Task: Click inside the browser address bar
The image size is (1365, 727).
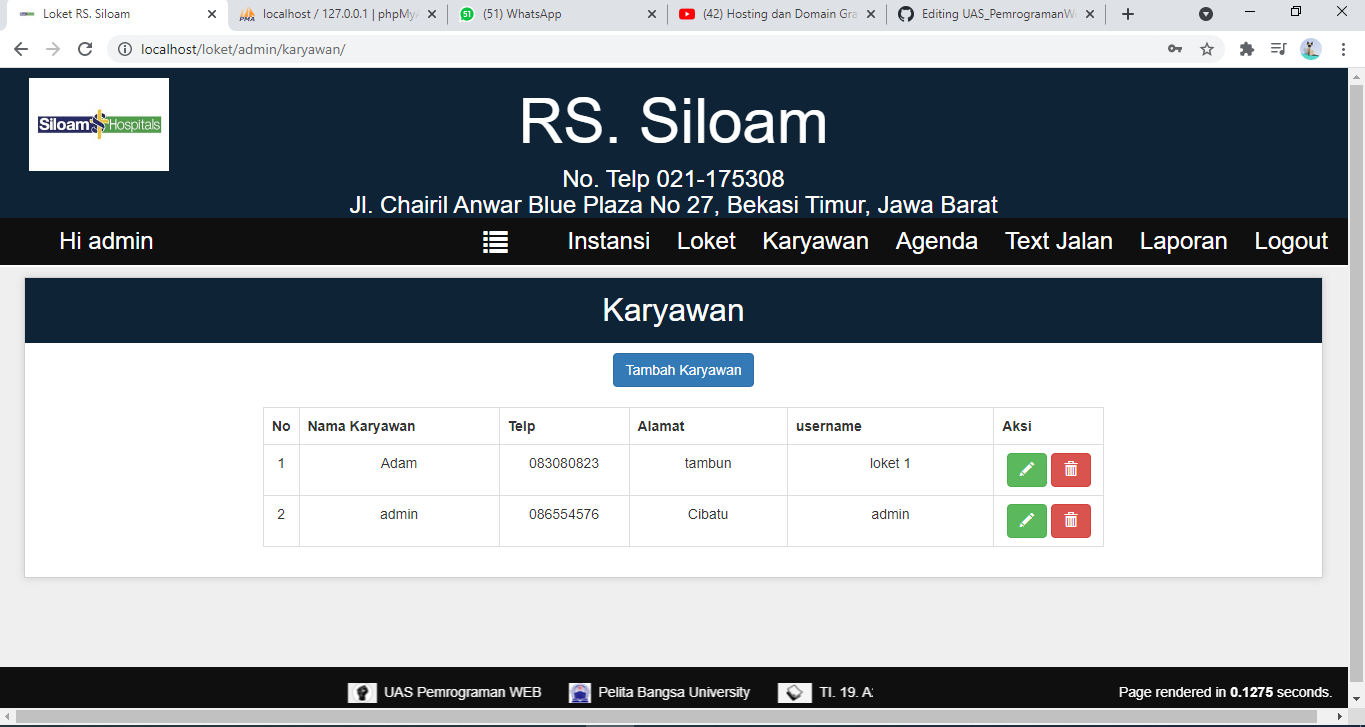Action: (x=400, y=47)
